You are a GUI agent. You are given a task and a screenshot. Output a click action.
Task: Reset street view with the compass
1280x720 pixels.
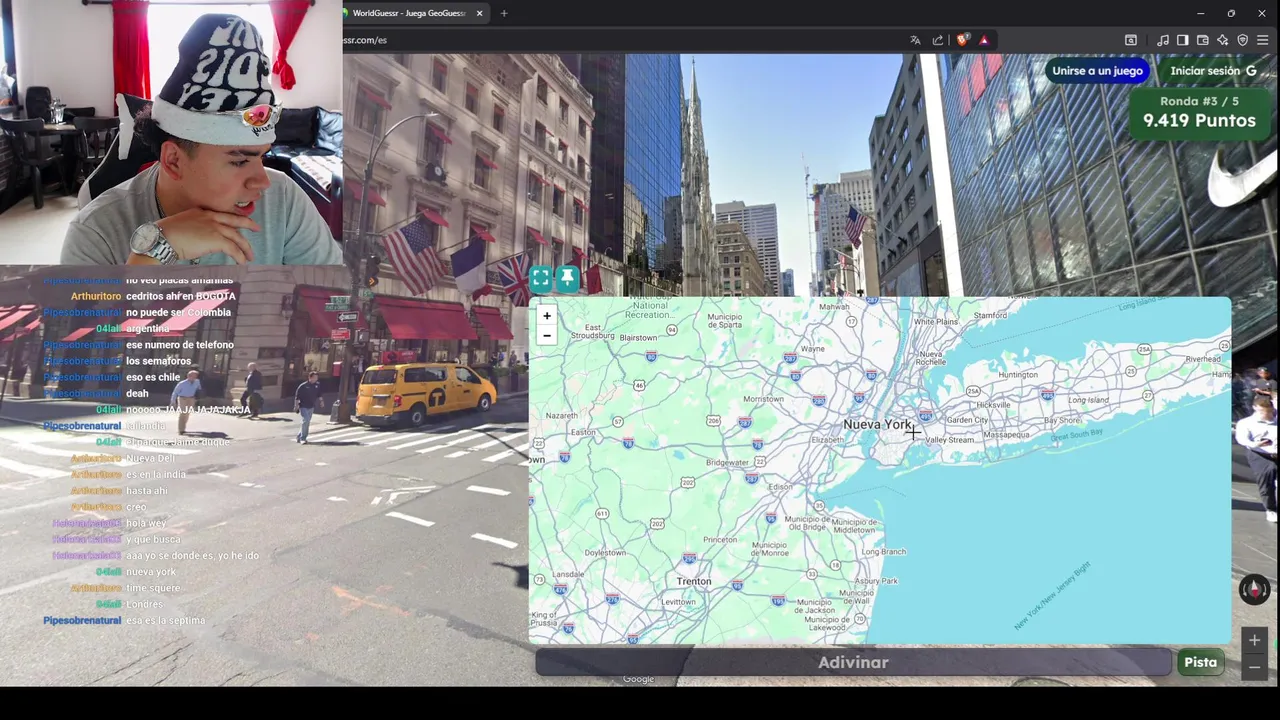pyautogui.click(x=1254, y=589)
